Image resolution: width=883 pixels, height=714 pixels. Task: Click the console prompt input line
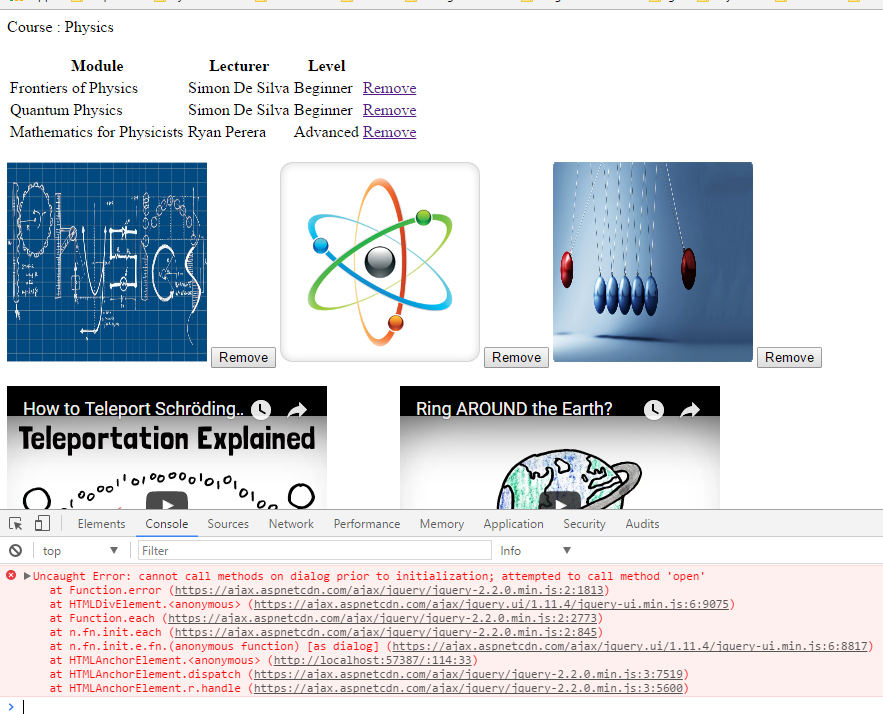pos(451,707)
